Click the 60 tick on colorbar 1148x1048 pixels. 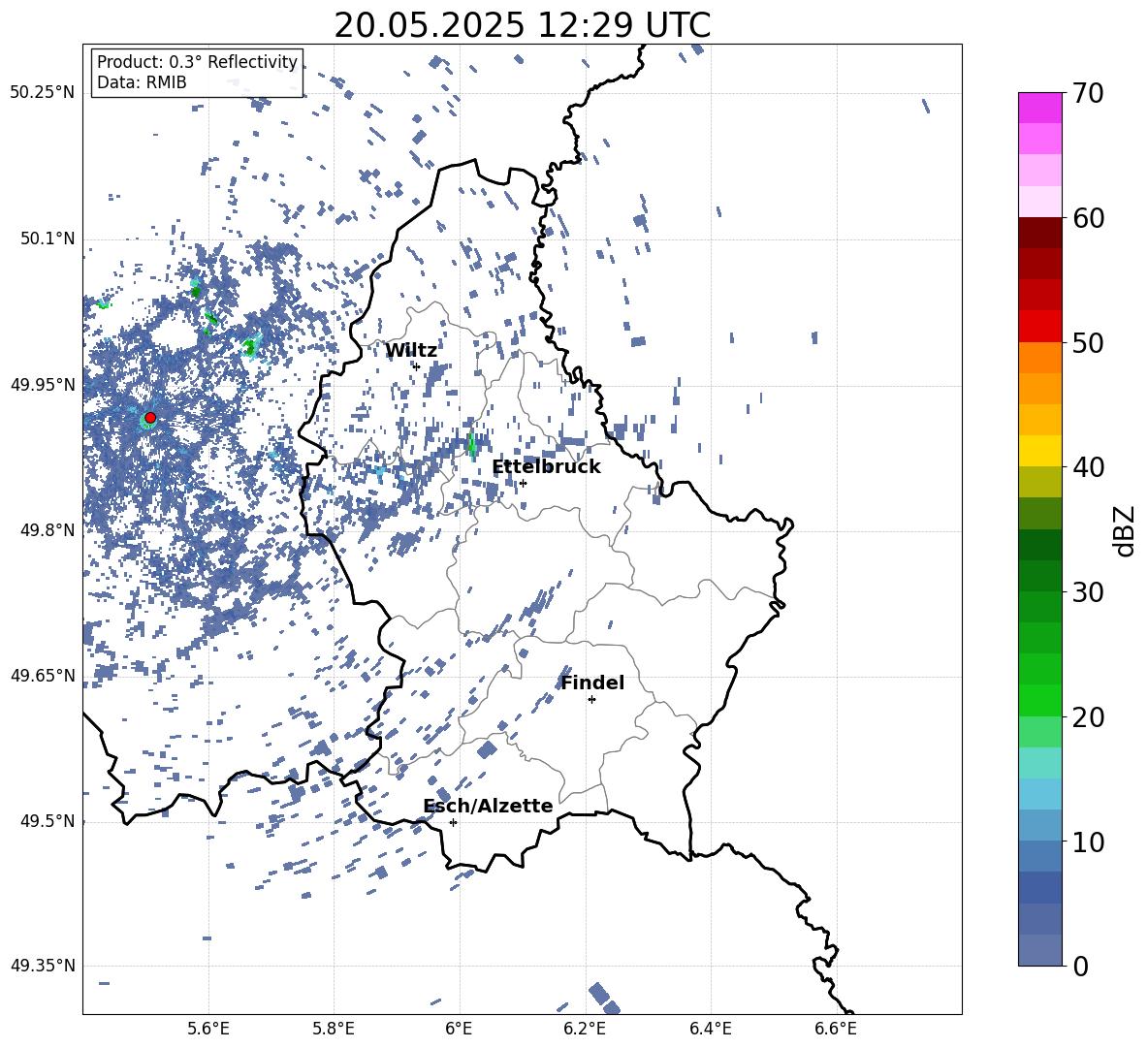click(1089, 218)
